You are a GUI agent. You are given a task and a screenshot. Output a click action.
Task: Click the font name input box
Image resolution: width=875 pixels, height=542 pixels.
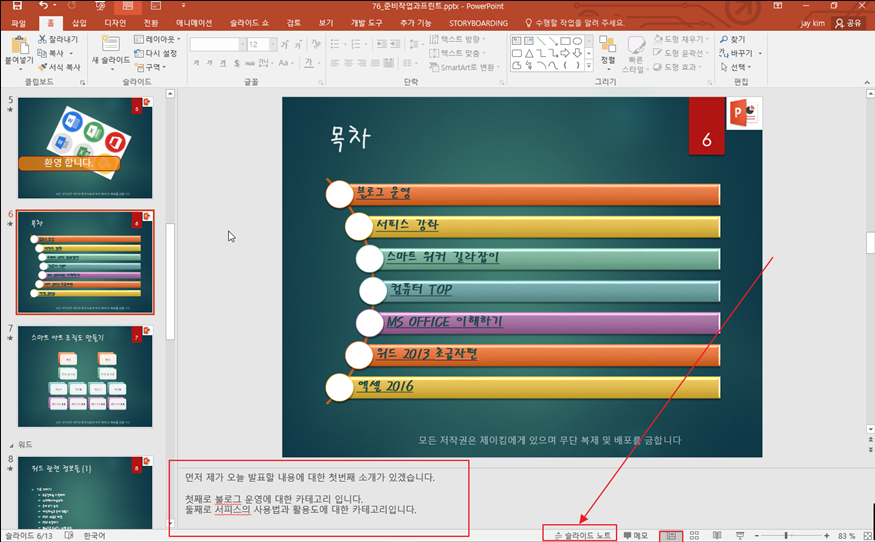214,44
